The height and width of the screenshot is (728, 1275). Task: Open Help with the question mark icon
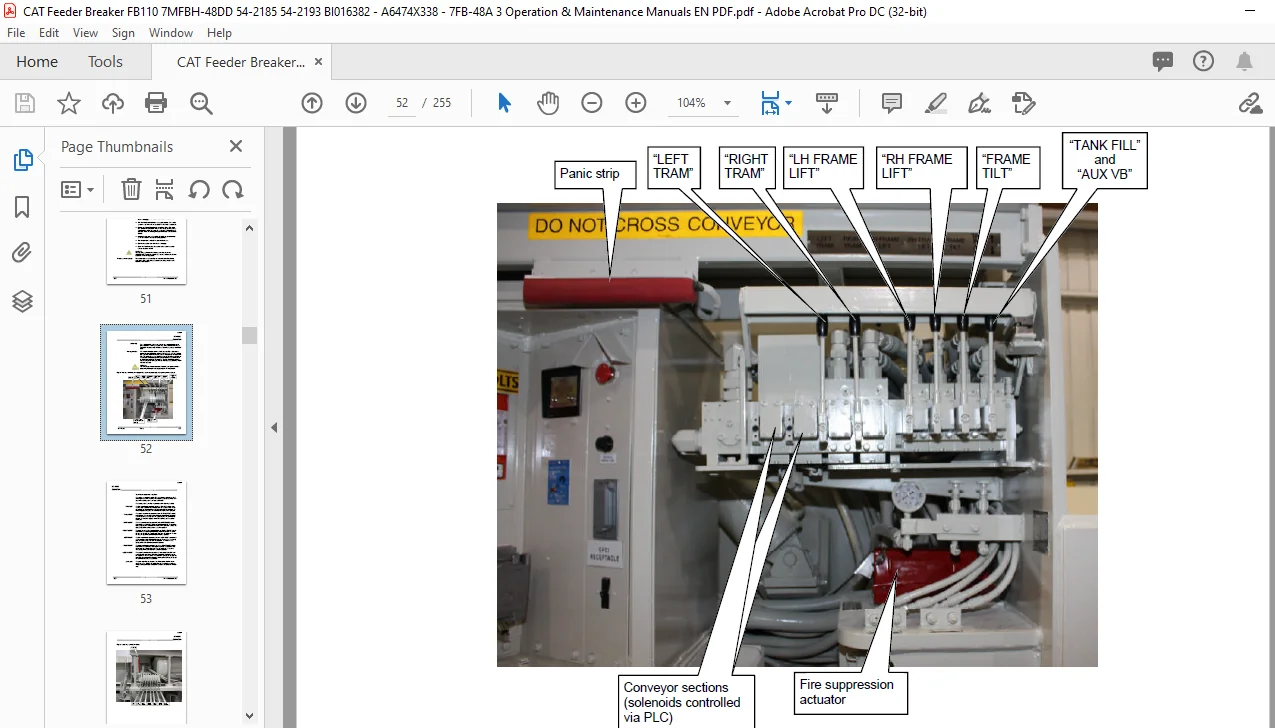point(1204,61)
